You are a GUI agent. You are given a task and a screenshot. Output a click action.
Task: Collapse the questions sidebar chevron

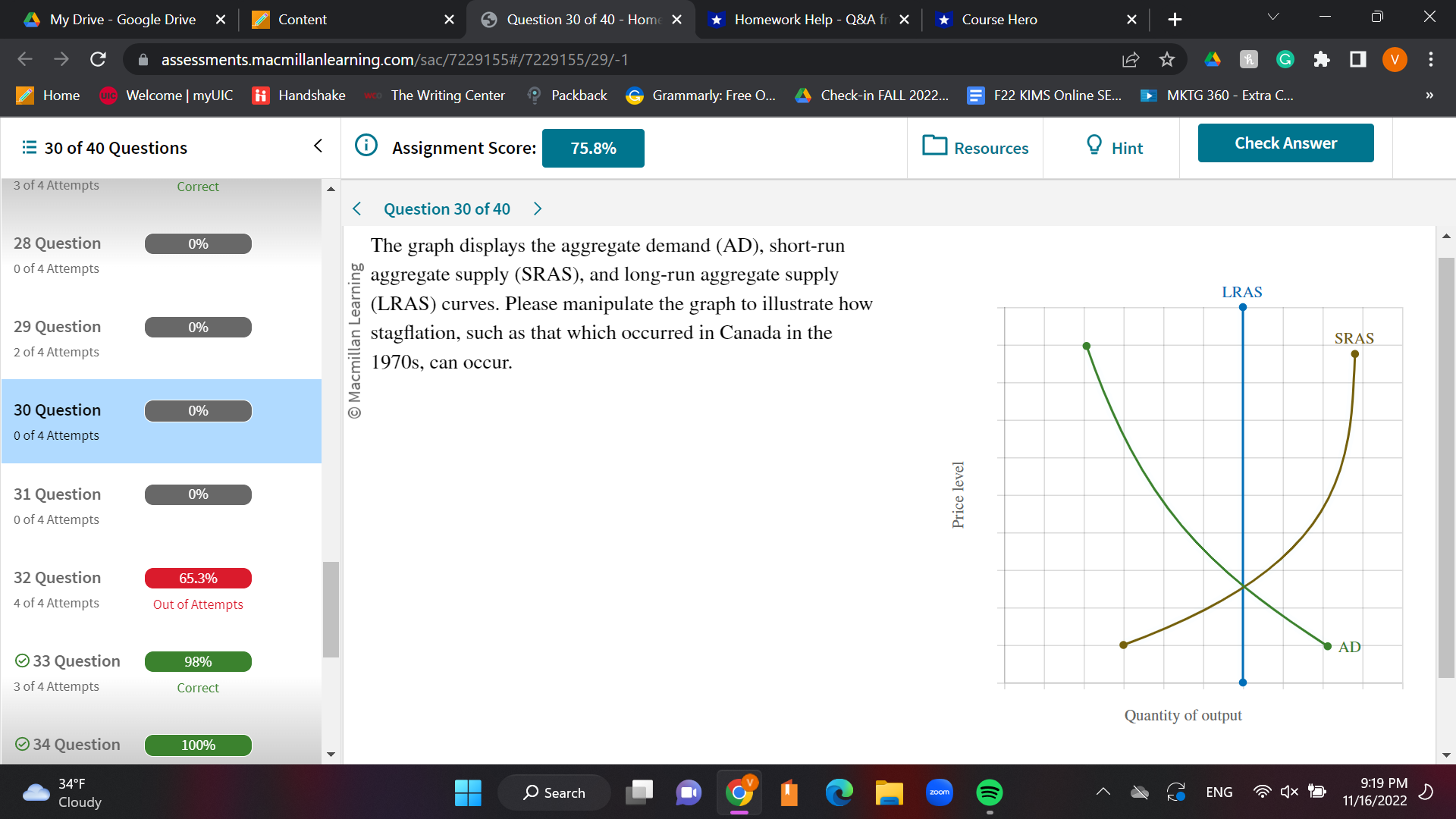click(x=318, y=146)
